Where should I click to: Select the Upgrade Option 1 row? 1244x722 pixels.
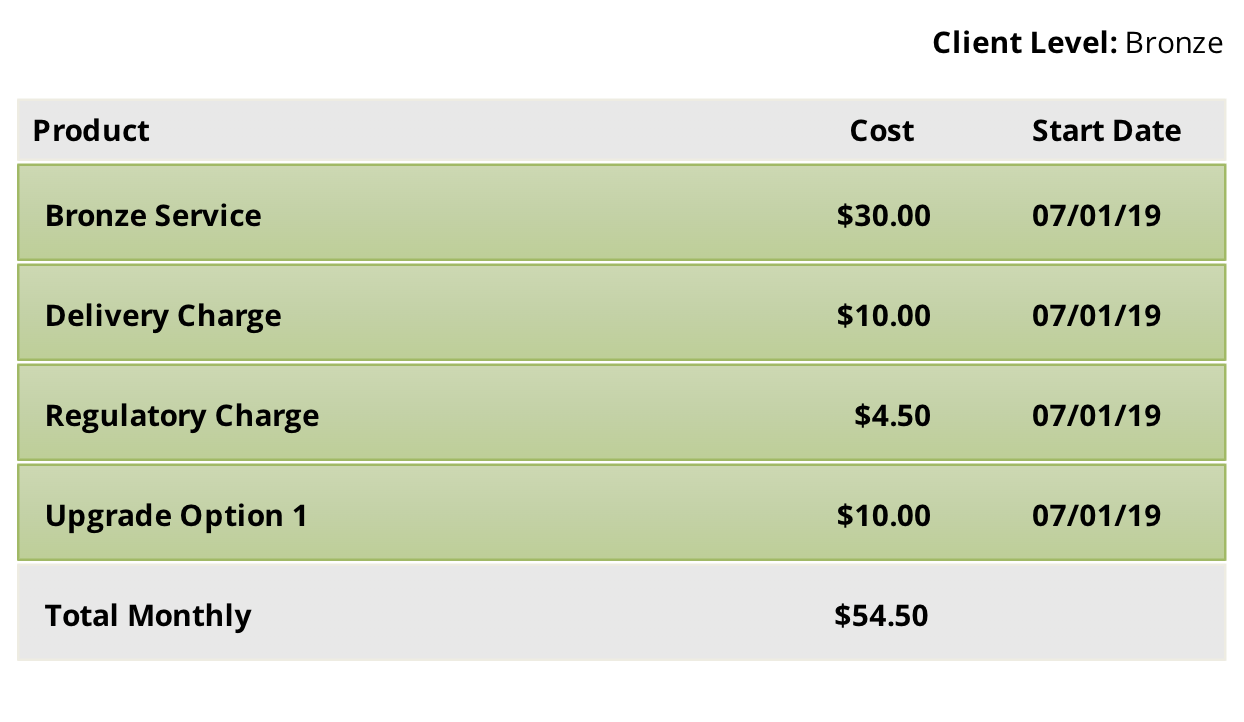coord(621,512)
